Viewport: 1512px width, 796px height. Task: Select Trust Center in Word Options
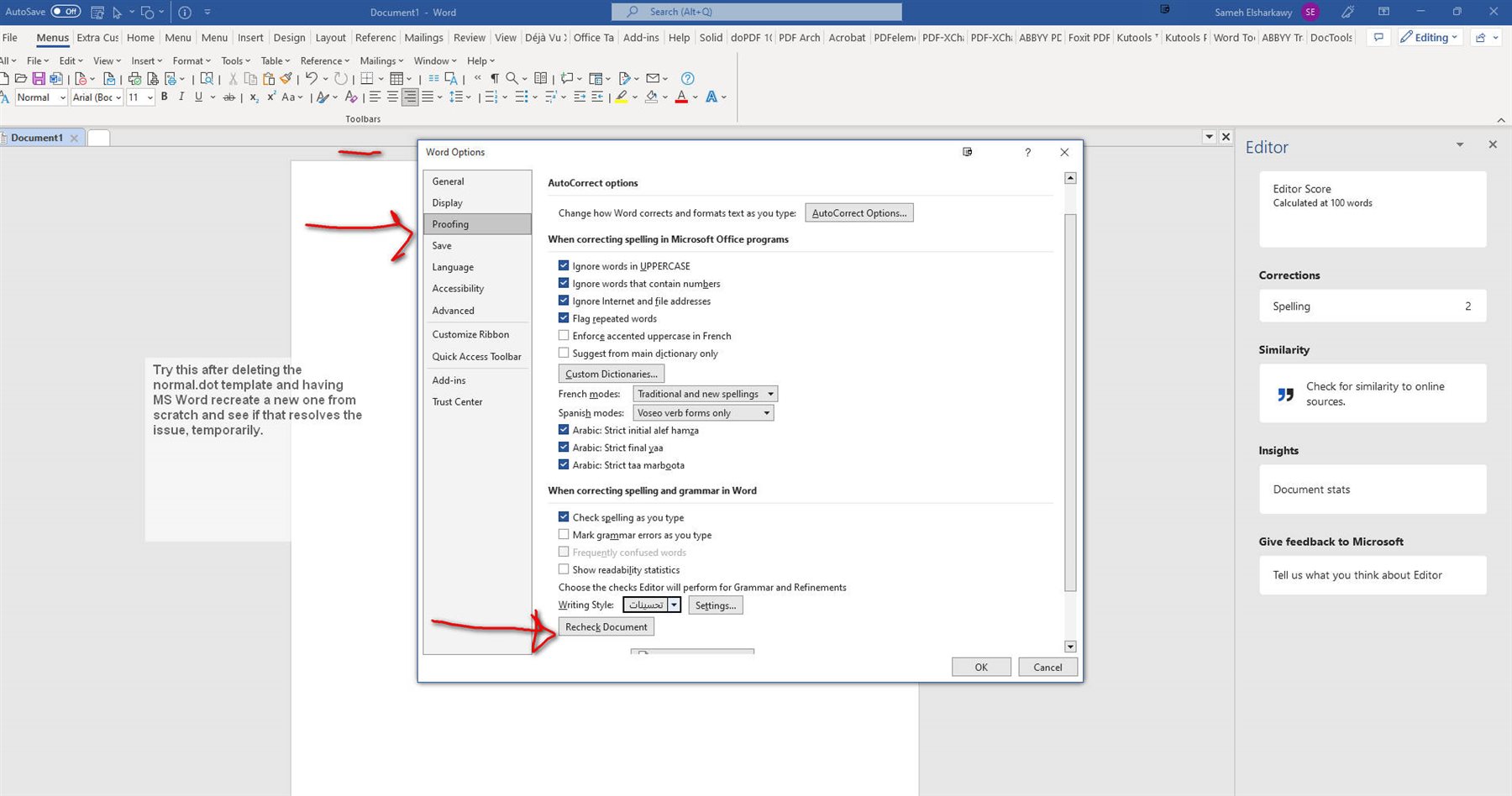pos(477,401)
